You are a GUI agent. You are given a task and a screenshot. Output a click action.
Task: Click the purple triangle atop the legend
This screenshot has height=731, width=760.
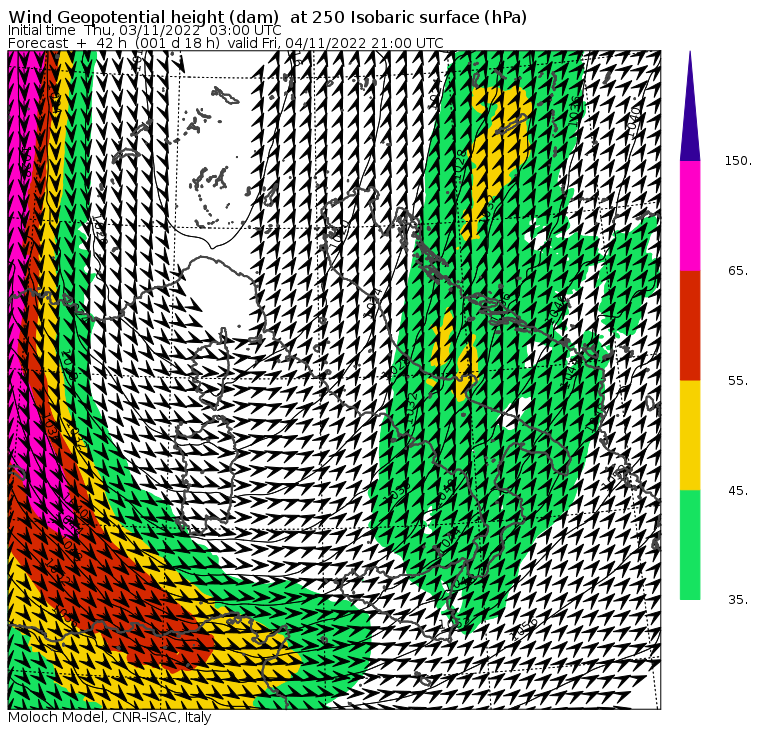click(690, 106)
